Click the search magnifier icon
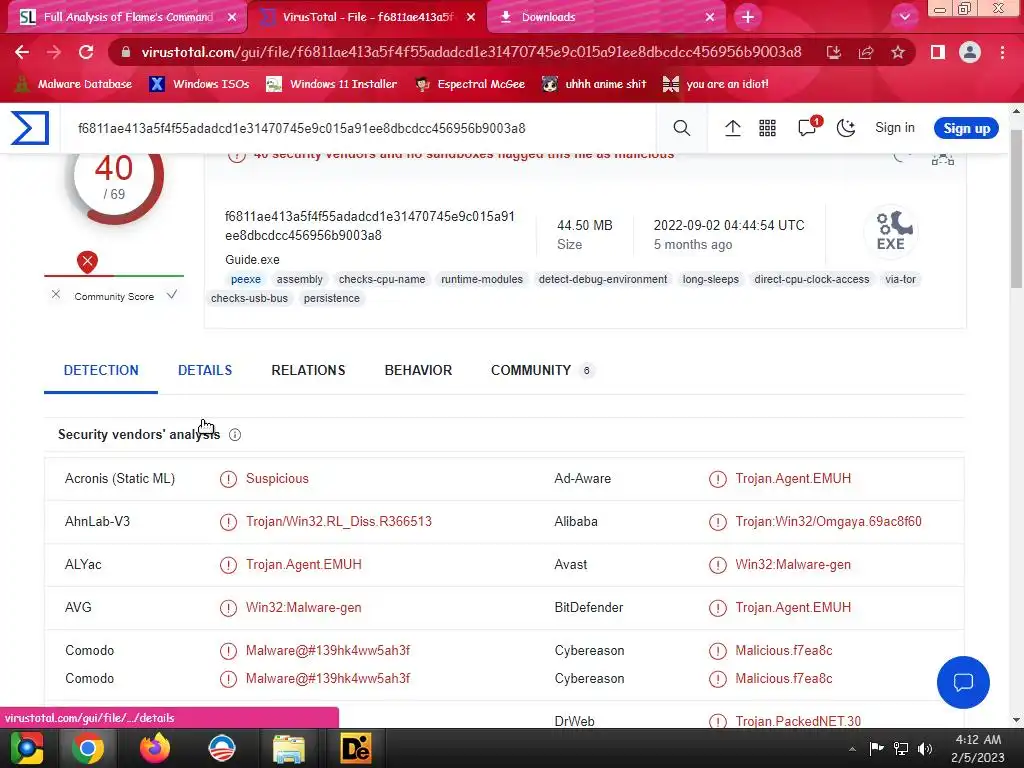1024x768 pixels. pyautogui.click(x=681, y=128)
